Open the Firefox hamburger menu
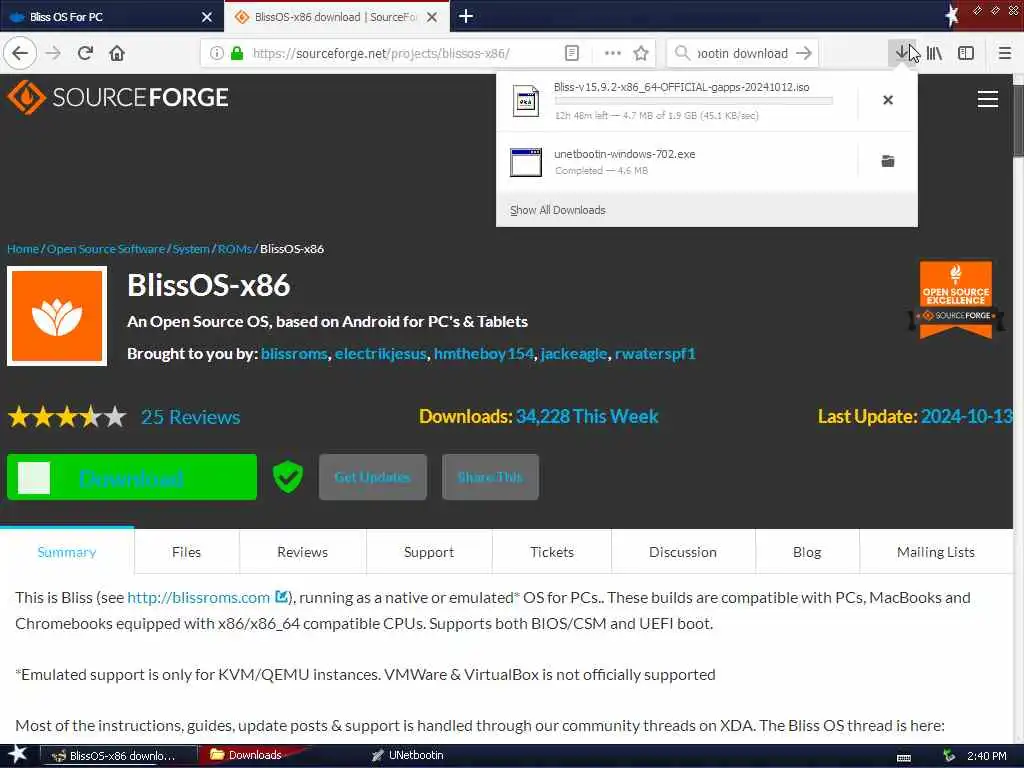 click(1005, 53)
